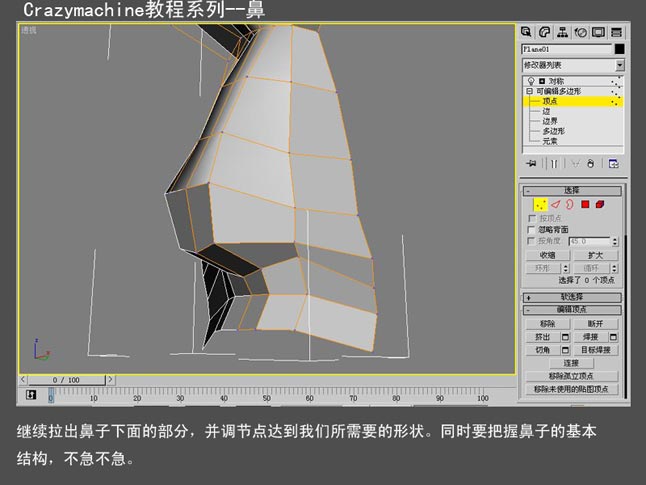Expand the Symmetry (对称) modifier node
This screenshot has width=646, height=485.
point(542,81)
